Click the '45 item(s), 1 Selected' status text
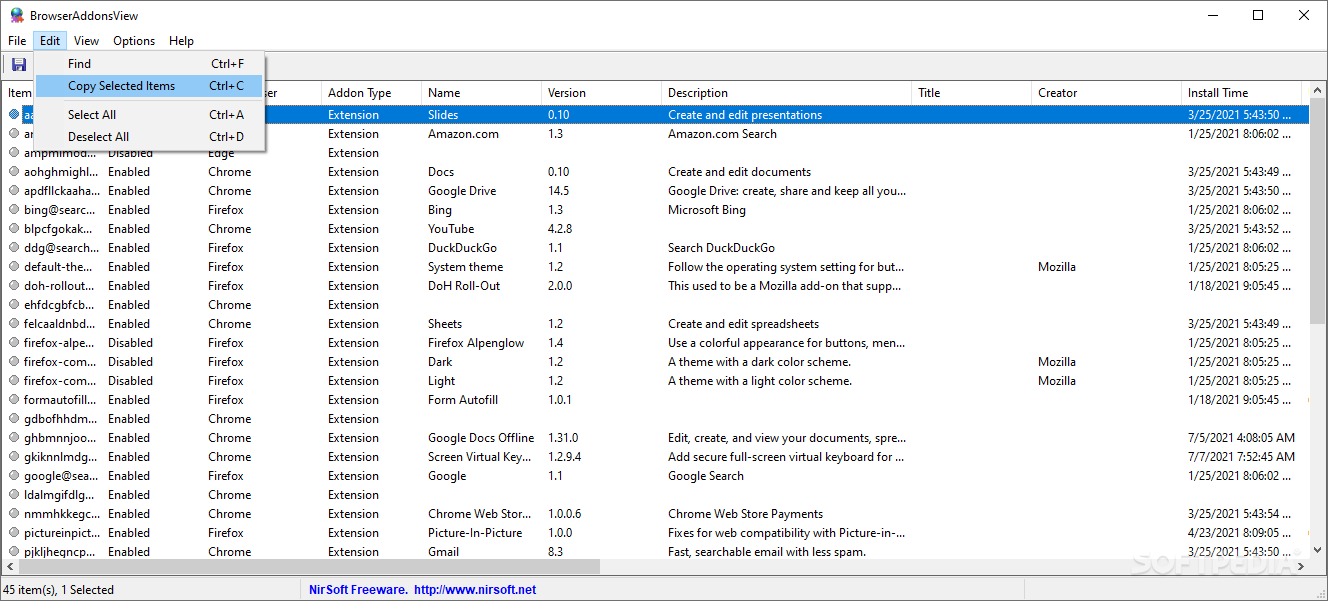 [59, 590]
